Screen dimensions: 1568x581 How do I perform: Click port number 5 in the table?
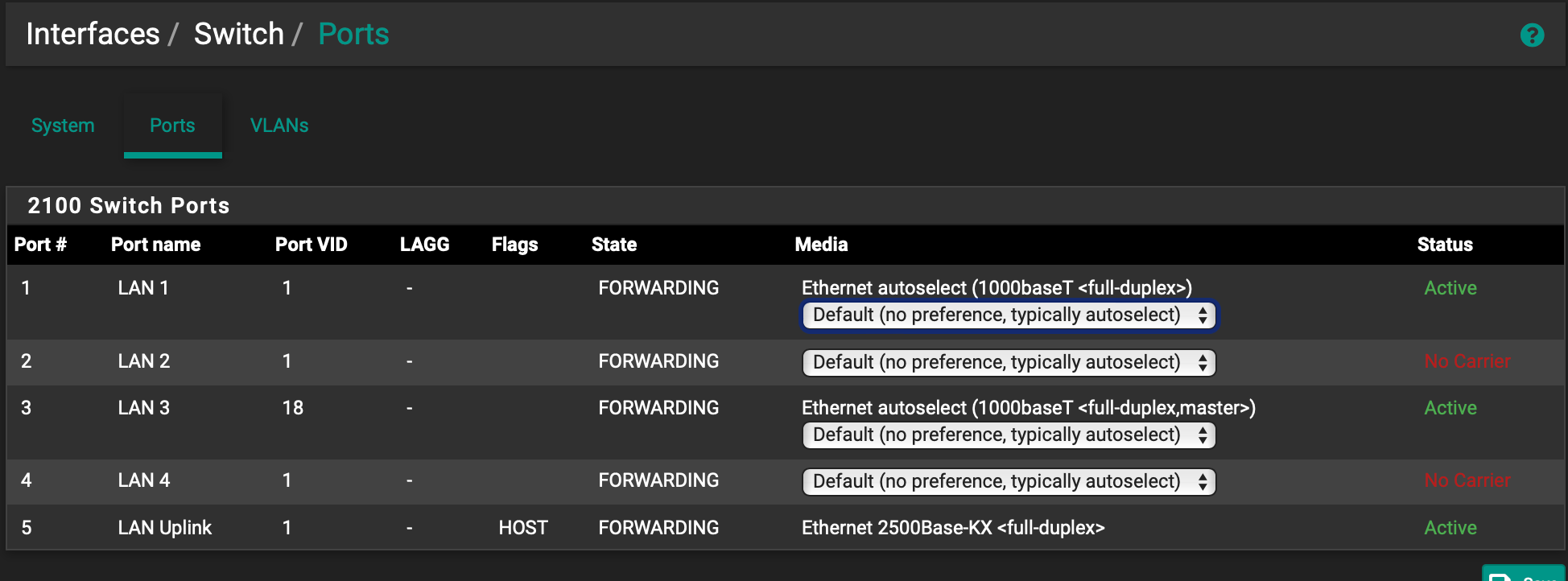coord(27,528)
